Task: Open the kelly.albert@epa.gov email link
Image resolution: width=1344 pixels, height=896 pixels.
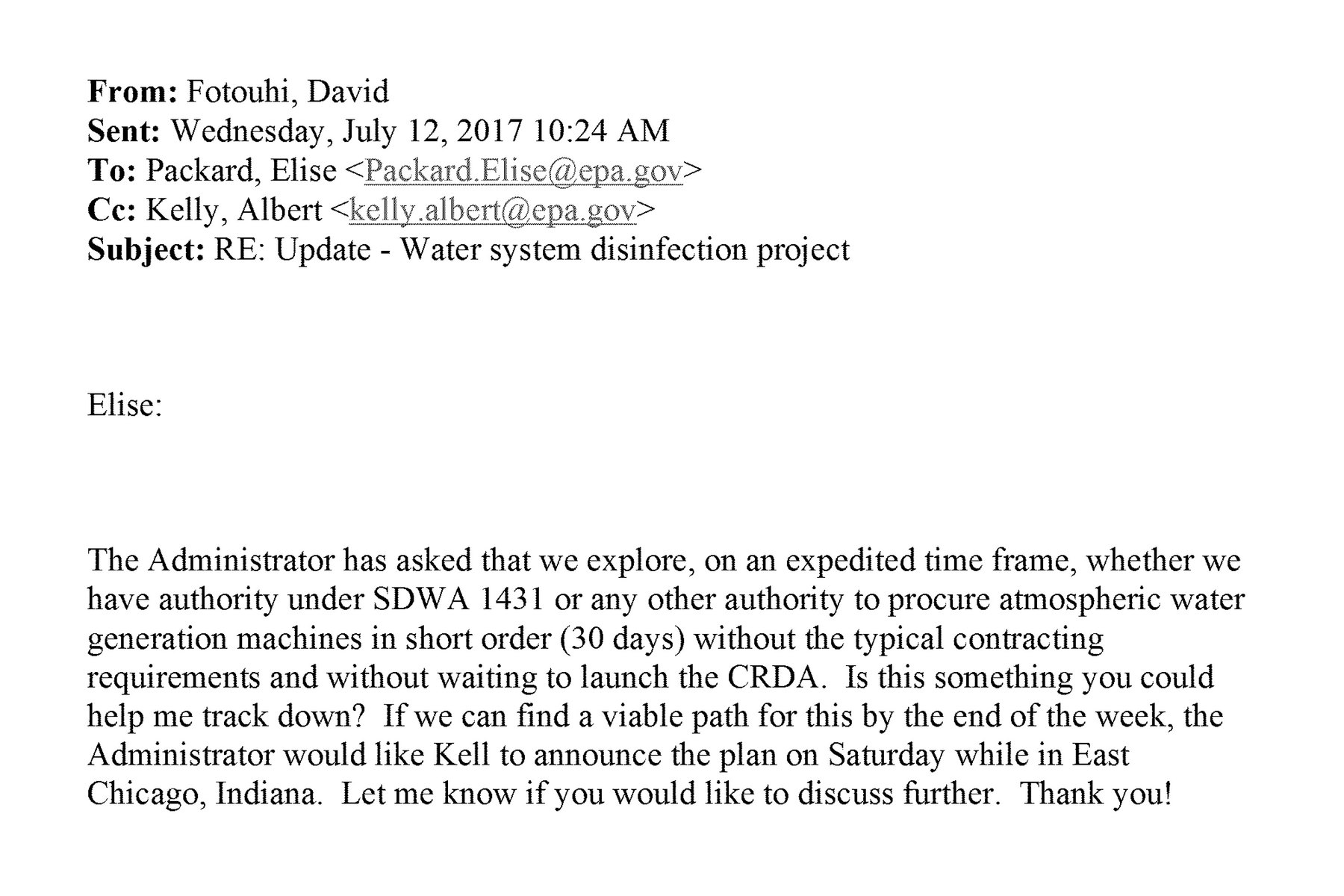Action: point(492,211)
